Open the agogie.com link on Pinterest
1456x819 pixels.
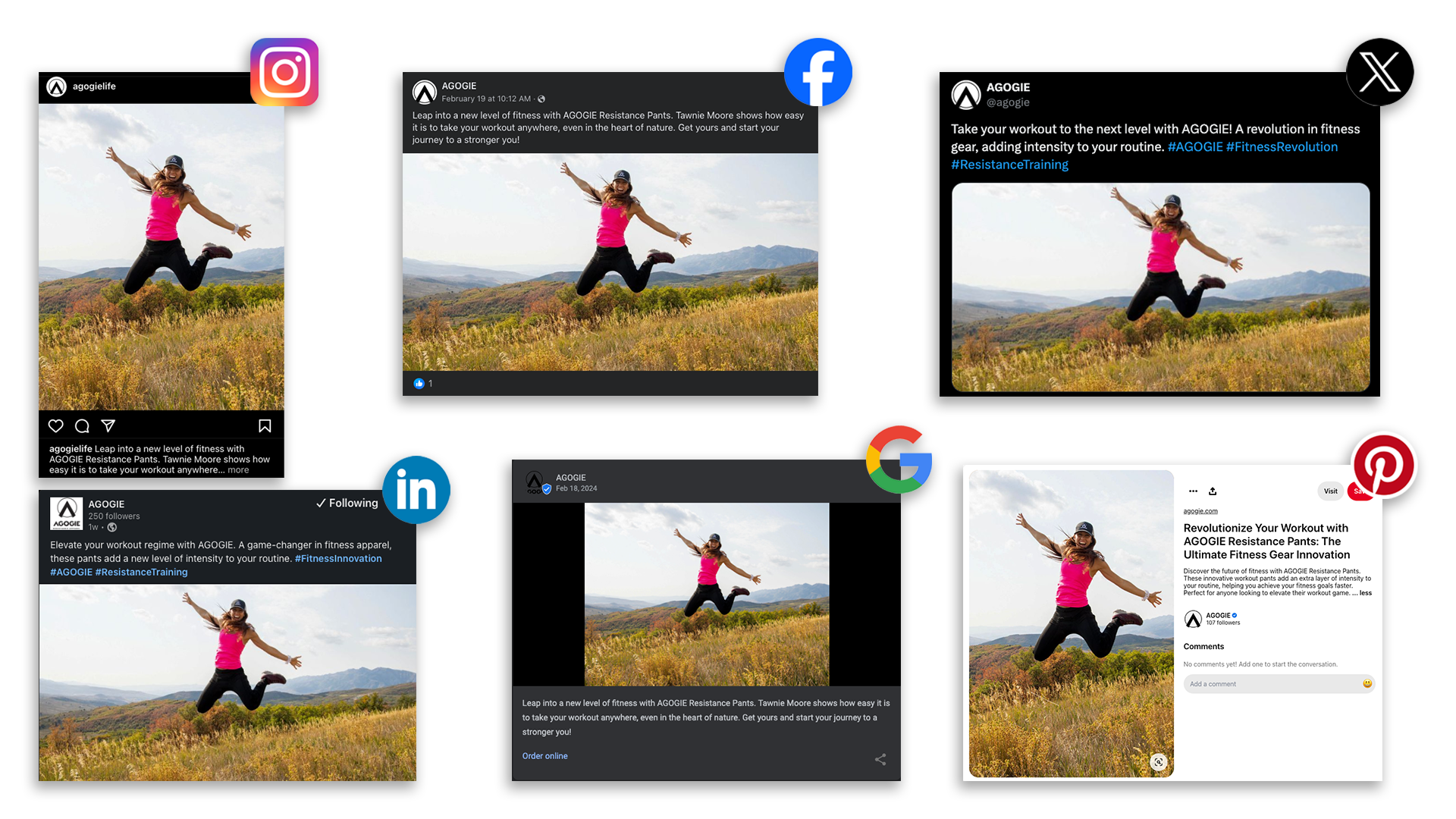tap(1200, 511)
